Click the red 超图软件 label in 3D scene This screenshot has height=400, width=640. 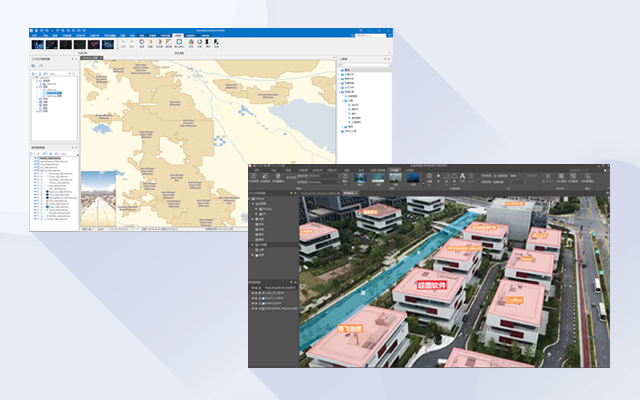[x=432, y=285]
